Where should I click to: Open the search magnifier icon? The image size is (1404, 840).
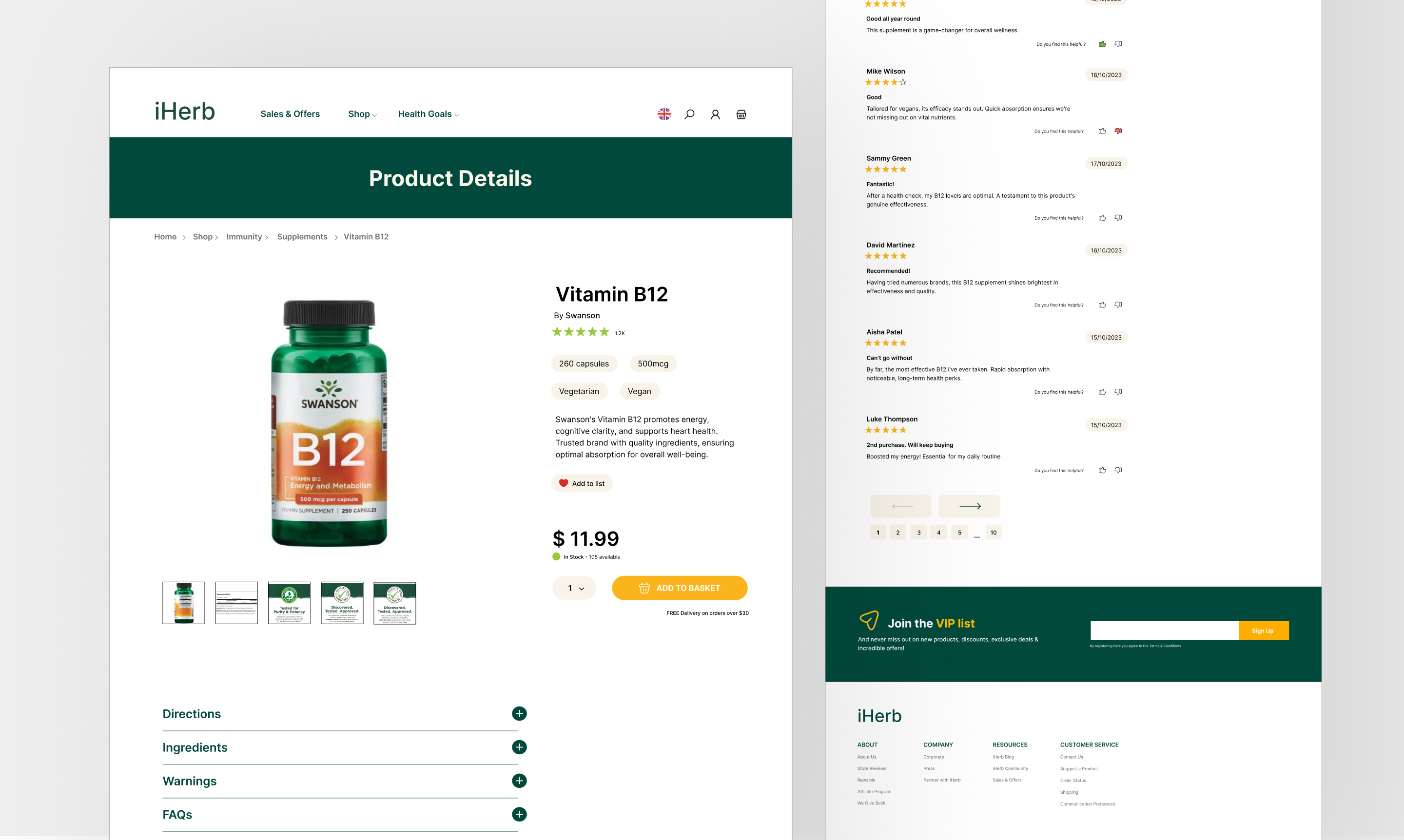[x=689, y=115]
